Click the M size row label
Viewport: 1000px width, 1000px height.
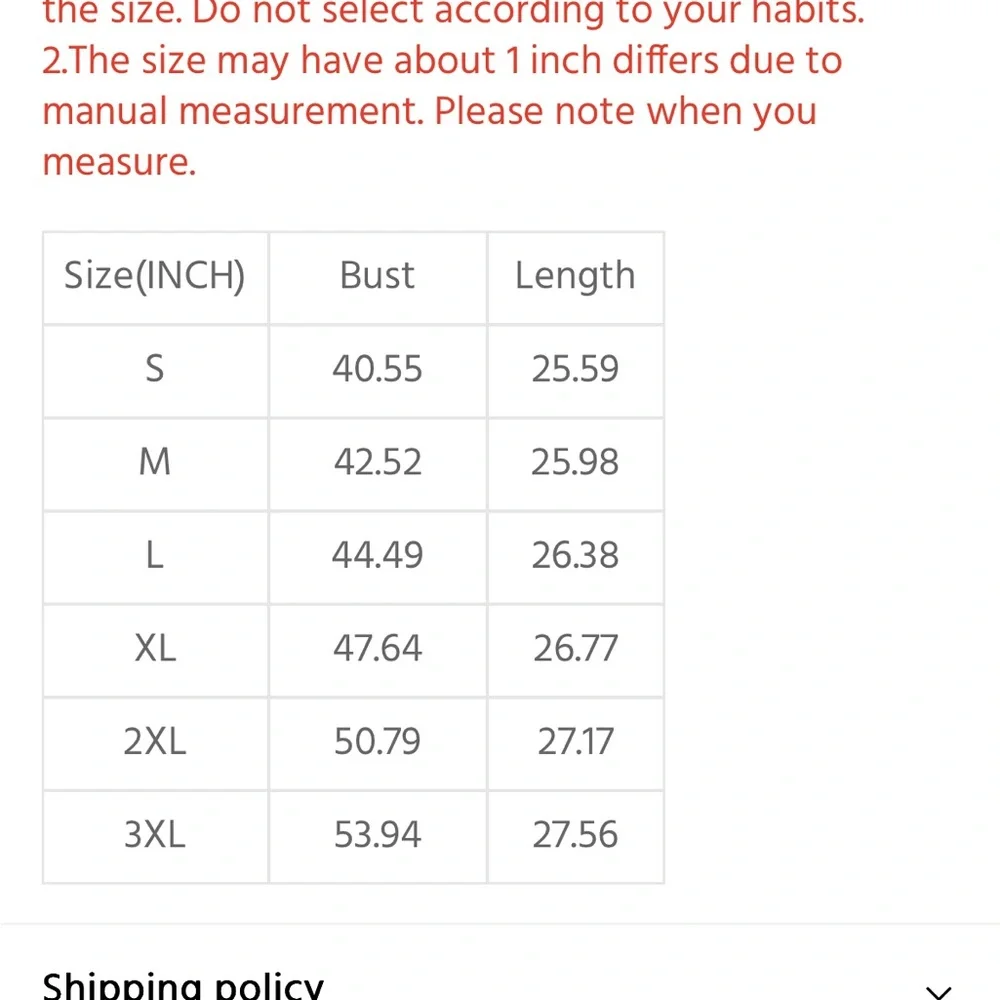155,462
